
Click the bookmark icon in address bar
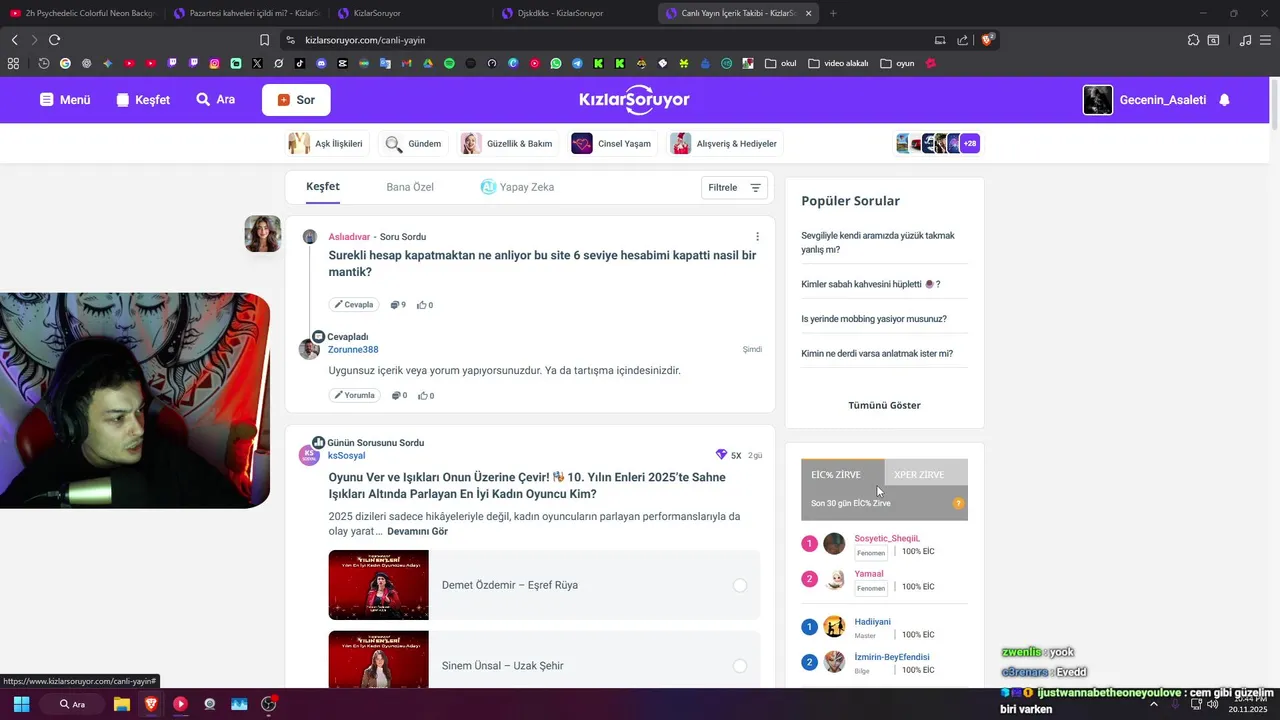click(264, 40)
